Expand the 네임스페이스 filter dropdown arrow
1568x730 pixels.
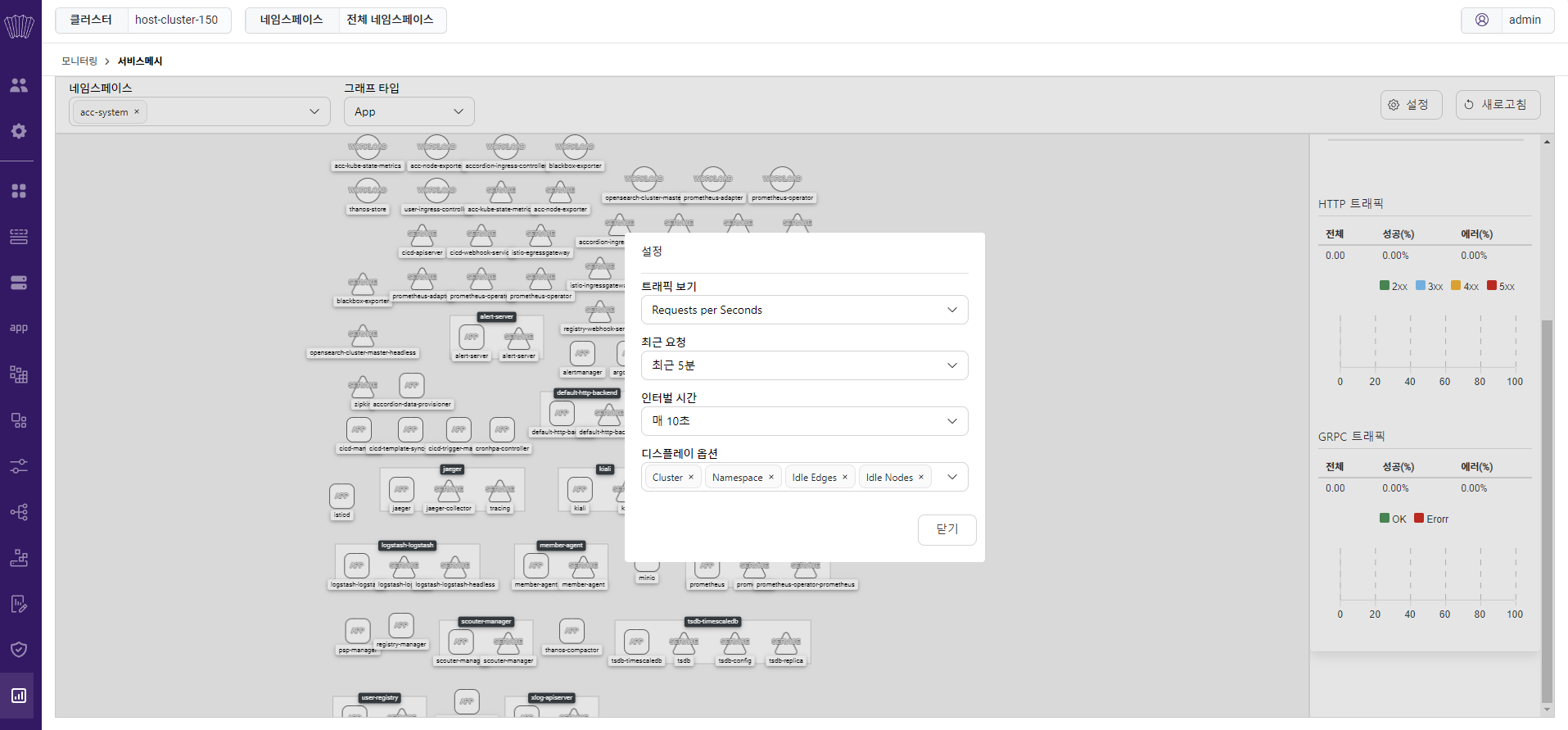[314, 111]
